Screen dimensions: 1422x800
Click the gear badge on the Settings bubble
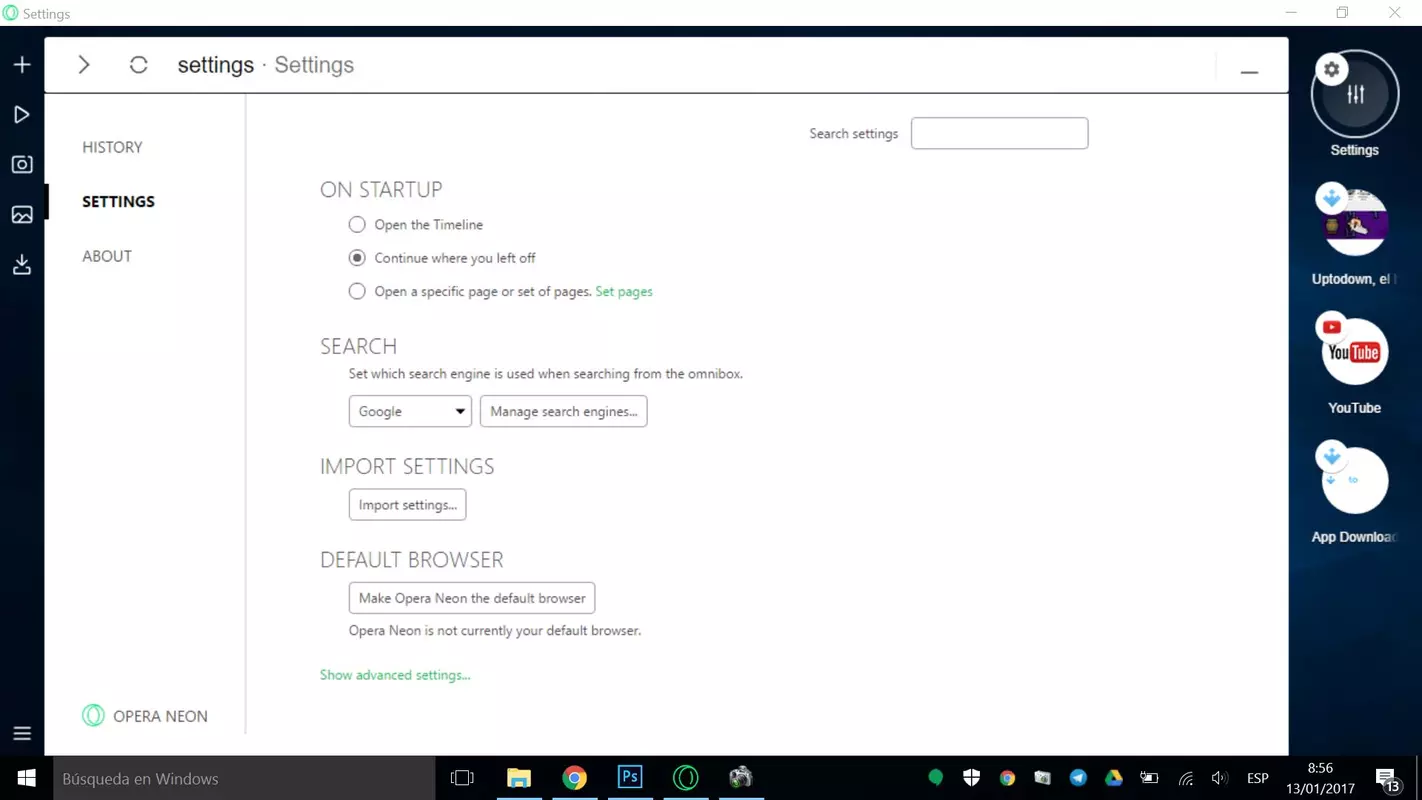(x=1331, y=69)
